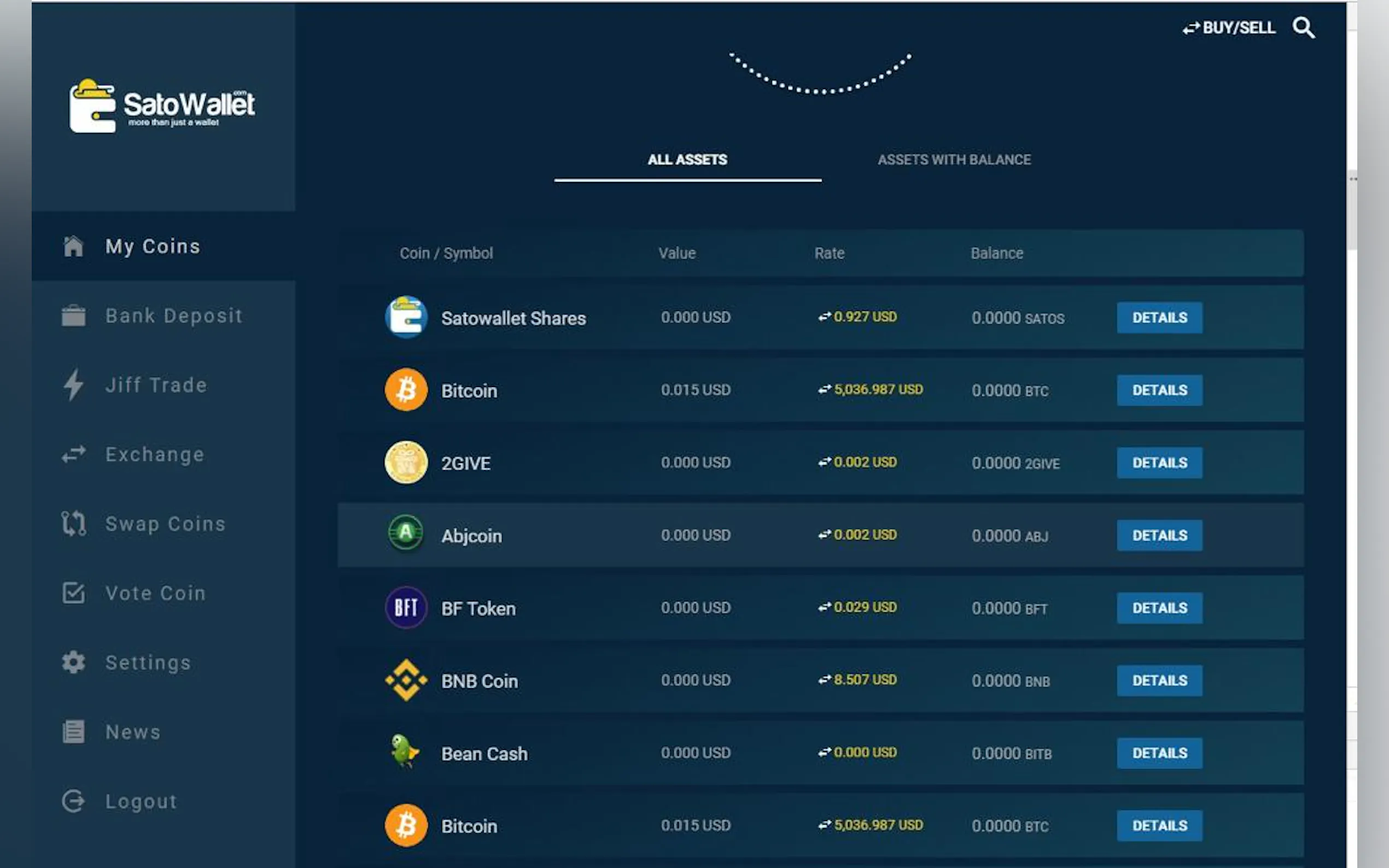Click the BNB Coin logo icon
The image size is (1389, 868).
click(x=406, y=681)
